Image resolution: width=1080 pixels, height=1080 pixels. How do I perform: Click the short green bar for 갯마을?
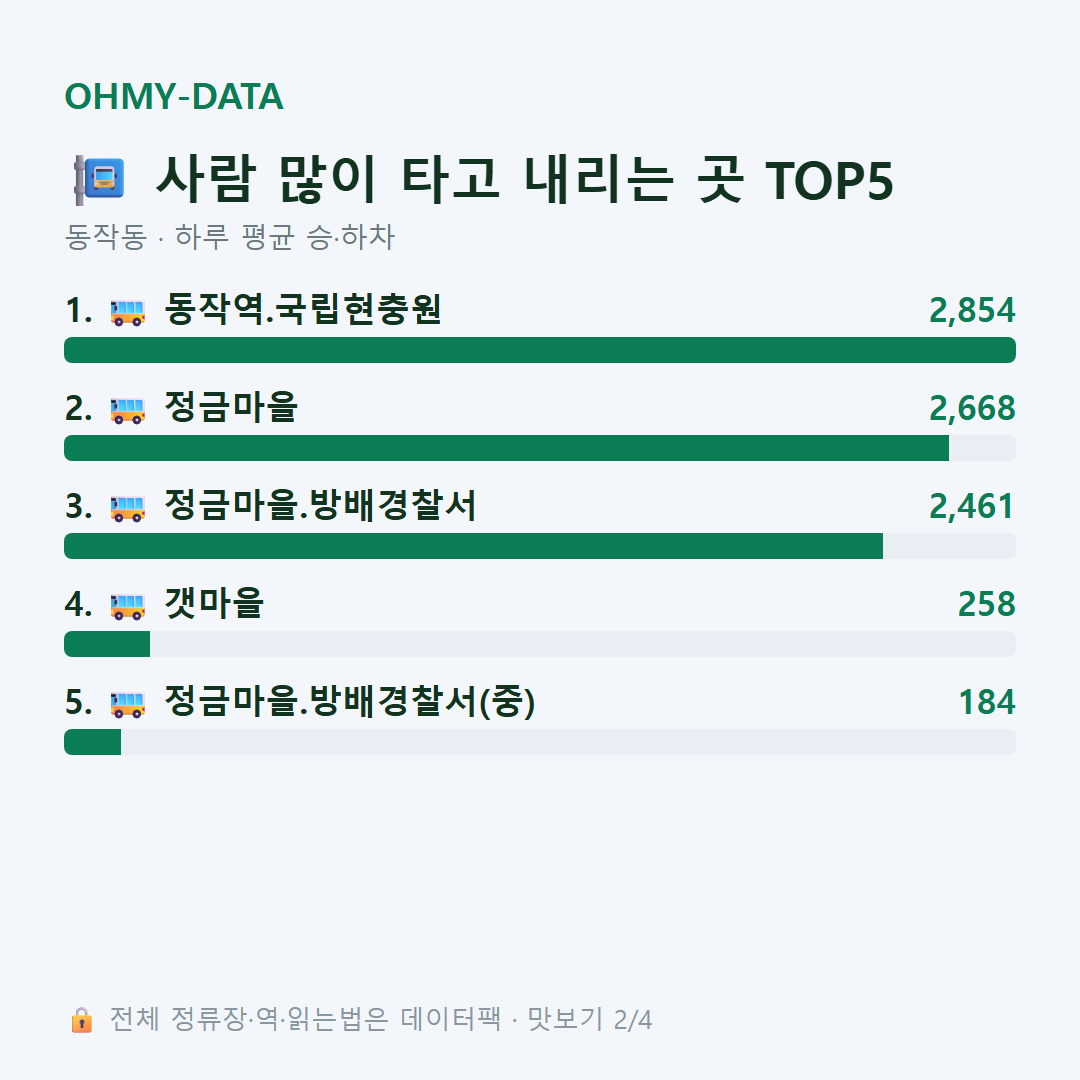click(107, 644)
